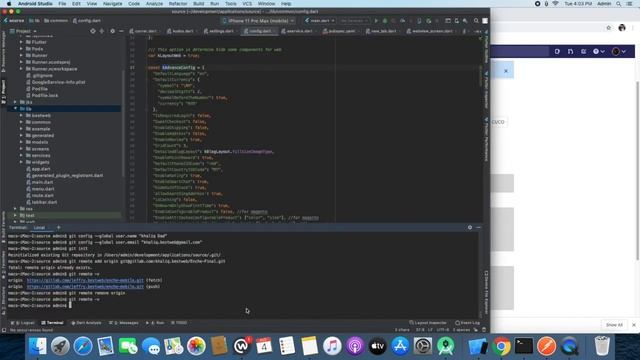Open the Event Log button
Image resolution: width=640 pixels, height=360 pixels.
click(x=467, y=323)
